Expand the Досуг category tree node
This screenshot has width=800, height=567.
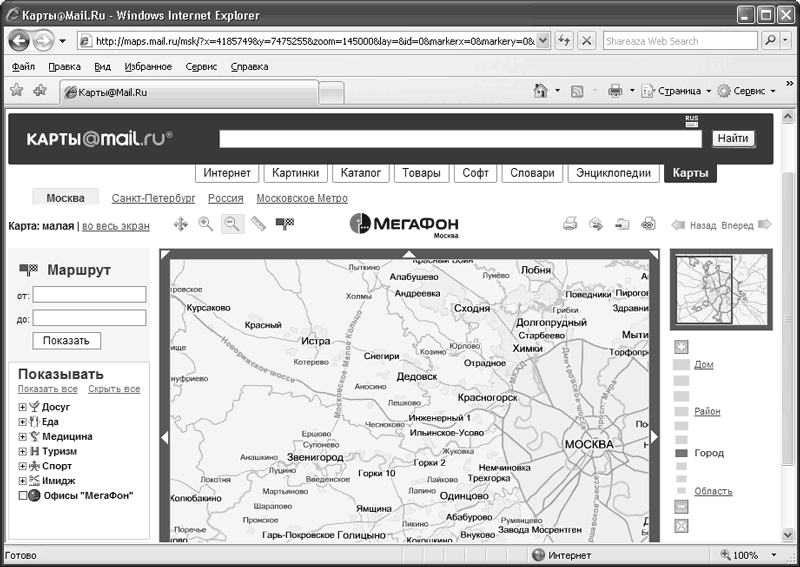22,407
